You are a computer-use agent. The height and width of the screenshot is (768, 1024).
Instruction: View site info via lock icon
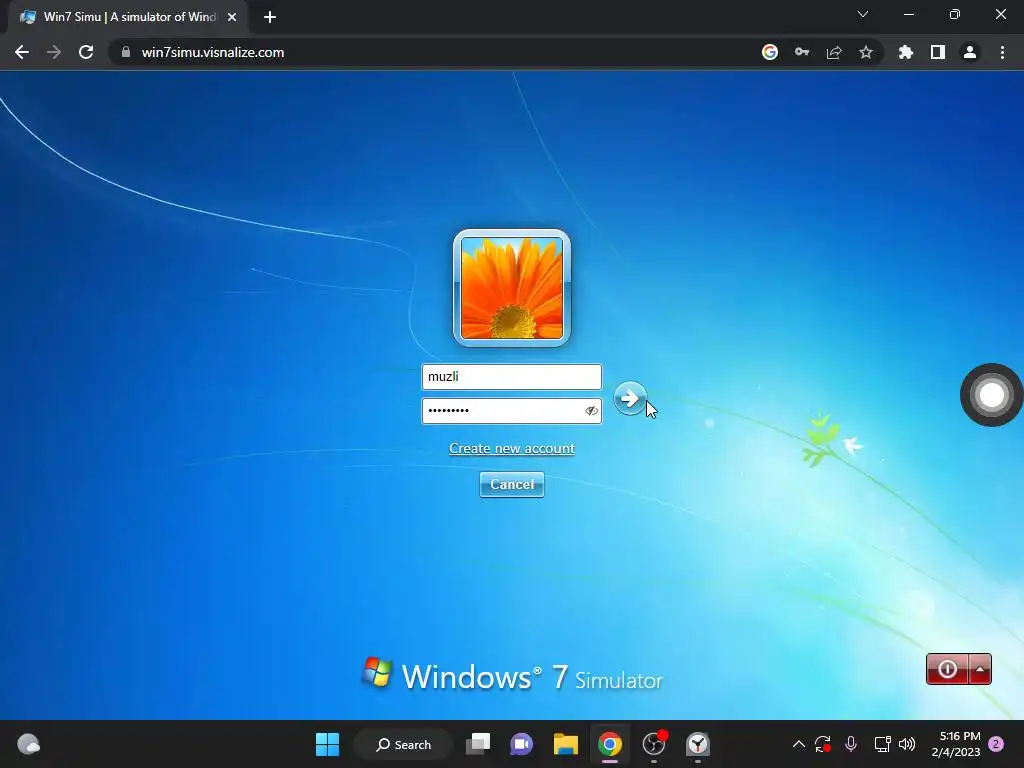coord(126,52)
